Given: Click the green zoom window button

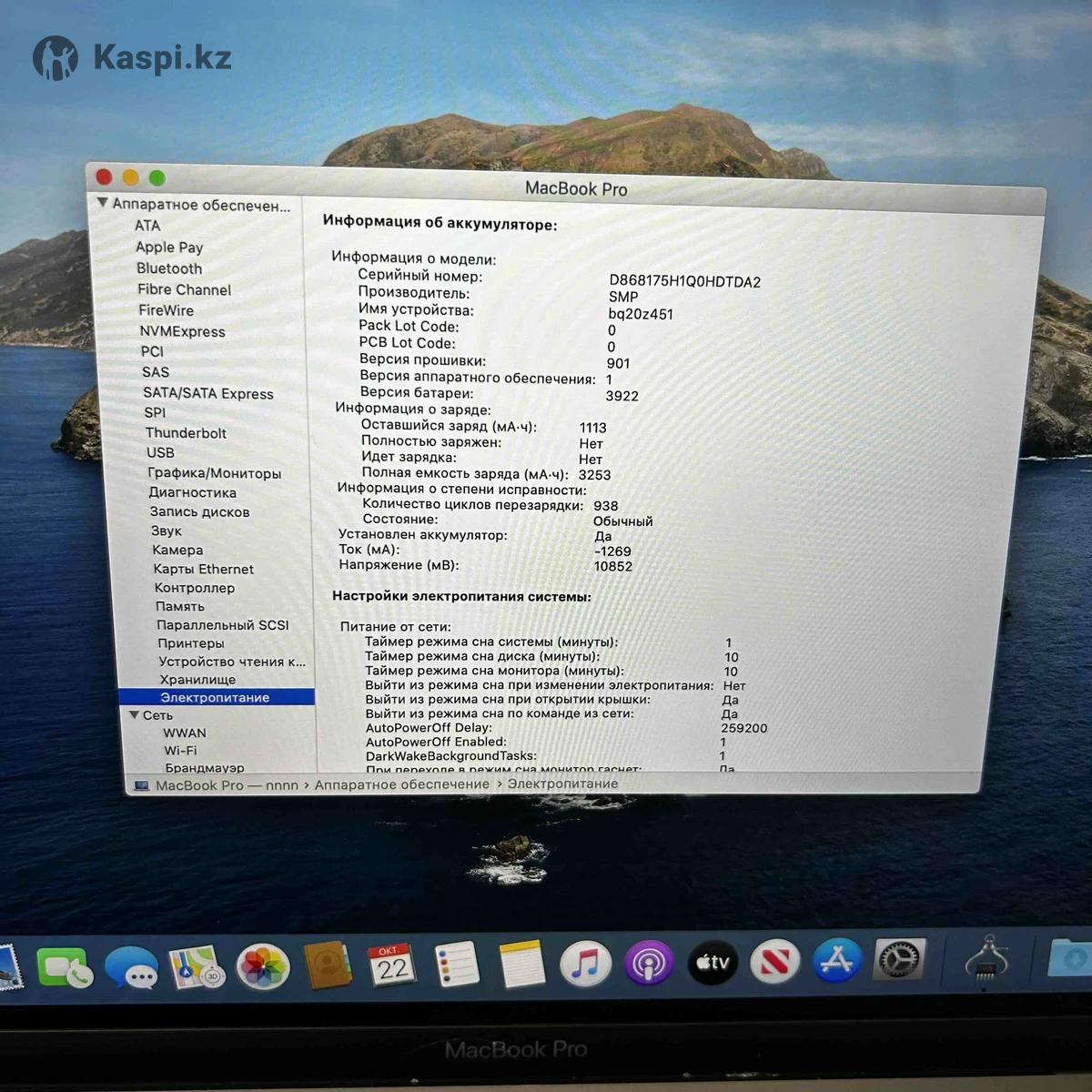Looking at the screenshot, I should (x=157, y=178).
